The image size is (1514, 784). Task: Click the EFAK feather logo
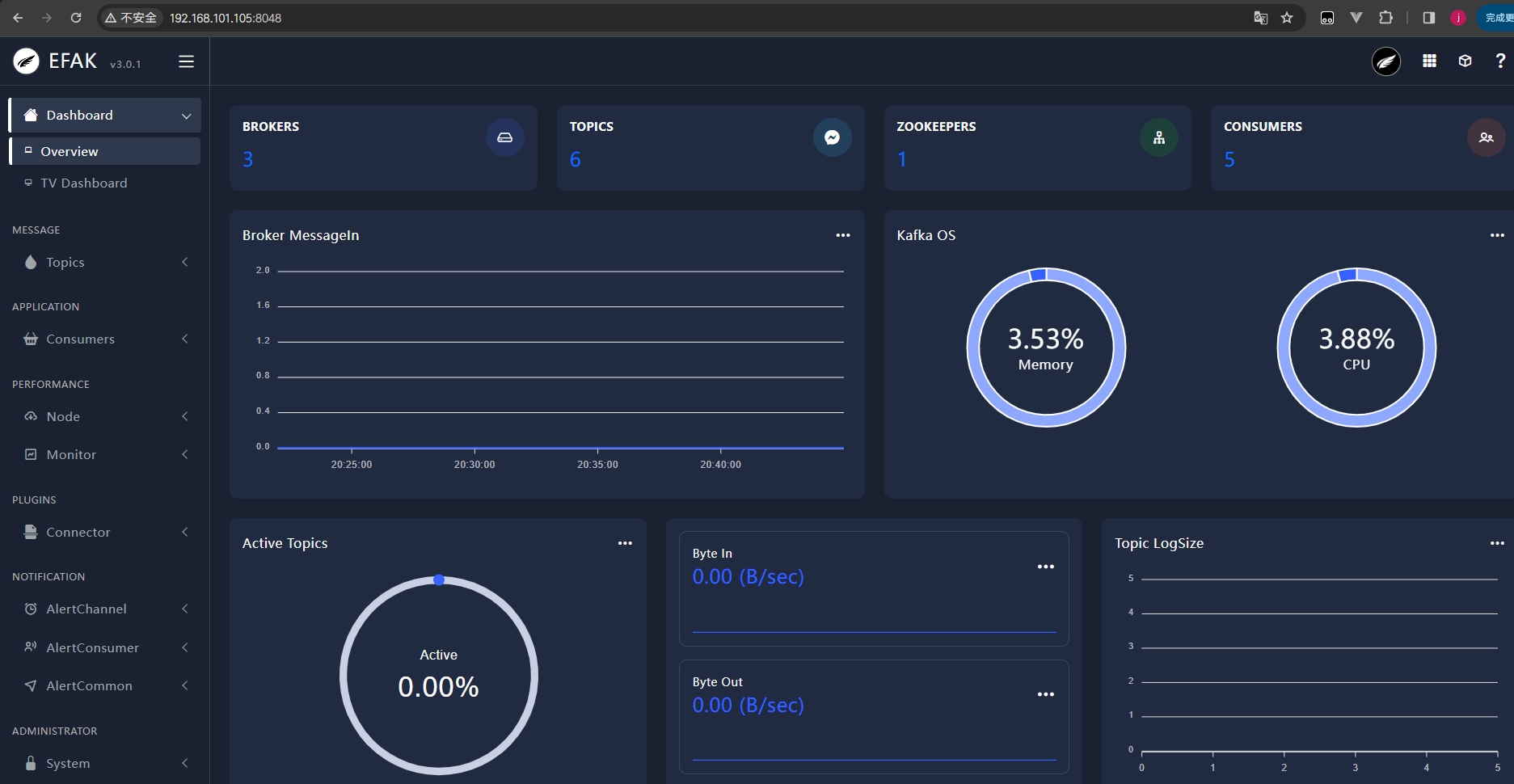click(27, 61)
